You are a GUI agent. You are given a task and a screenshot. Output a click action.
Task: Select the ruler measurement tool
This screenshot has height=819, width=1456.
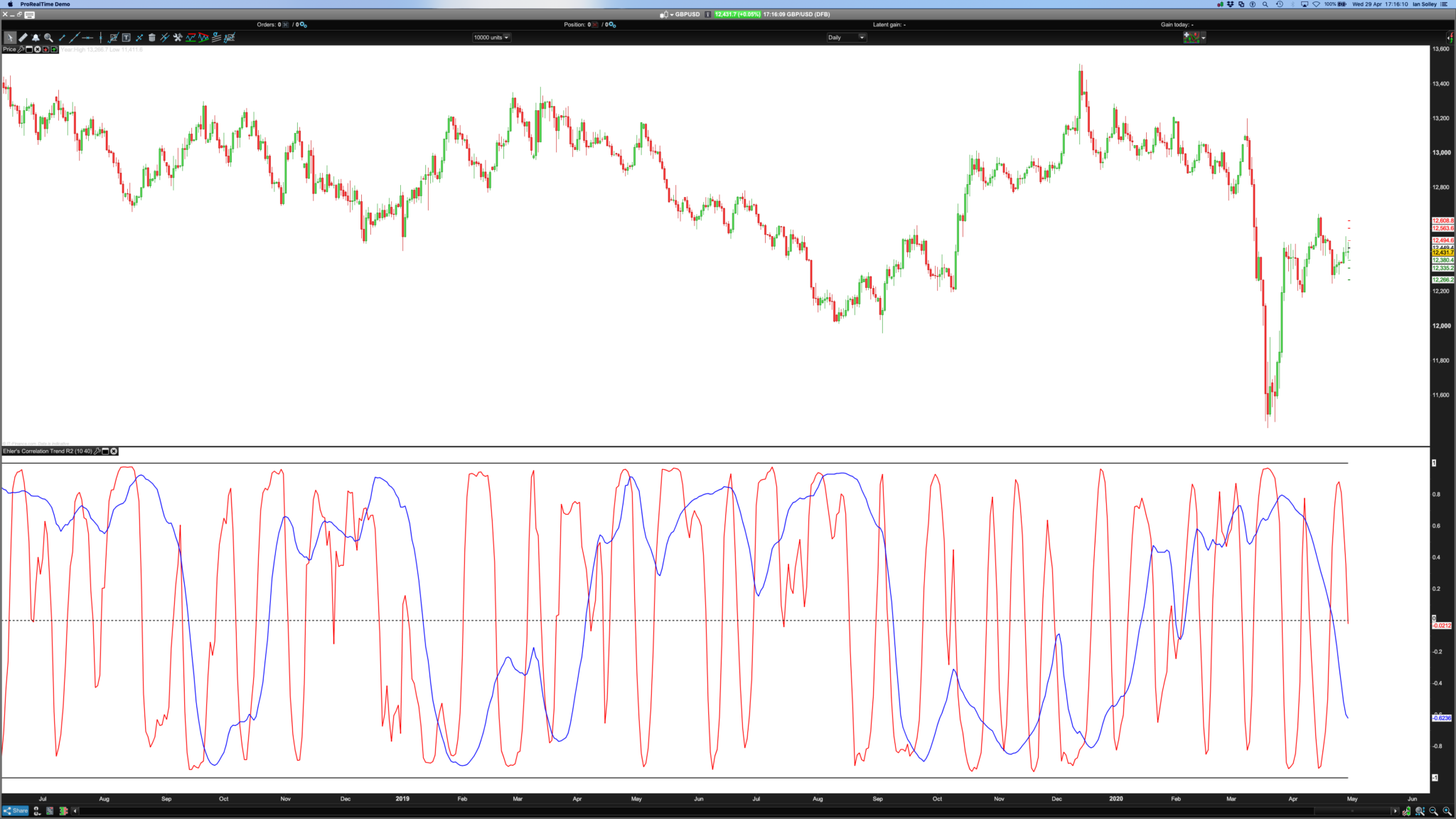coord(23,38)
